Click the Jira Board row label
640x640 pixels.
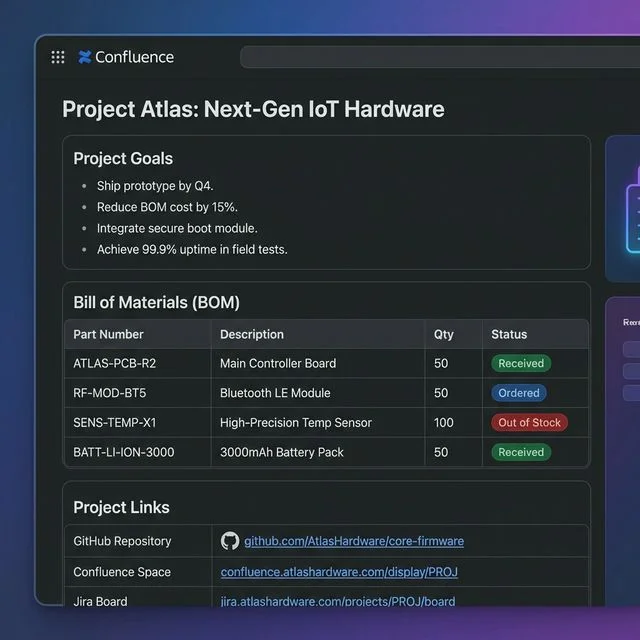pos(100,601)
